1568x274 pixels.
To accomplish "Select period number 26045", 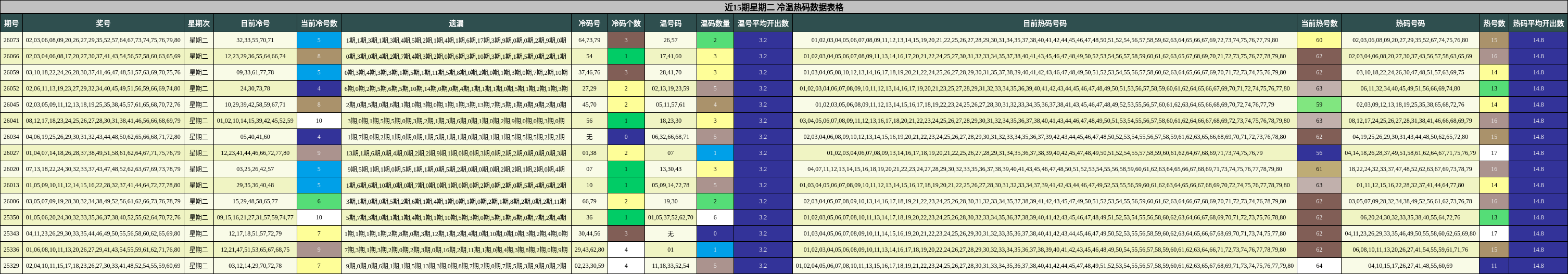I will (11, 105).
